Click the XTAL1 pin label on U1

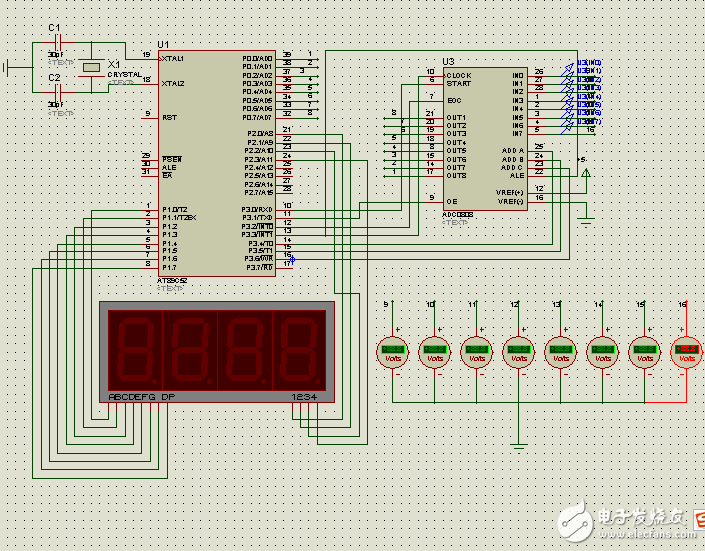[173, 59]
